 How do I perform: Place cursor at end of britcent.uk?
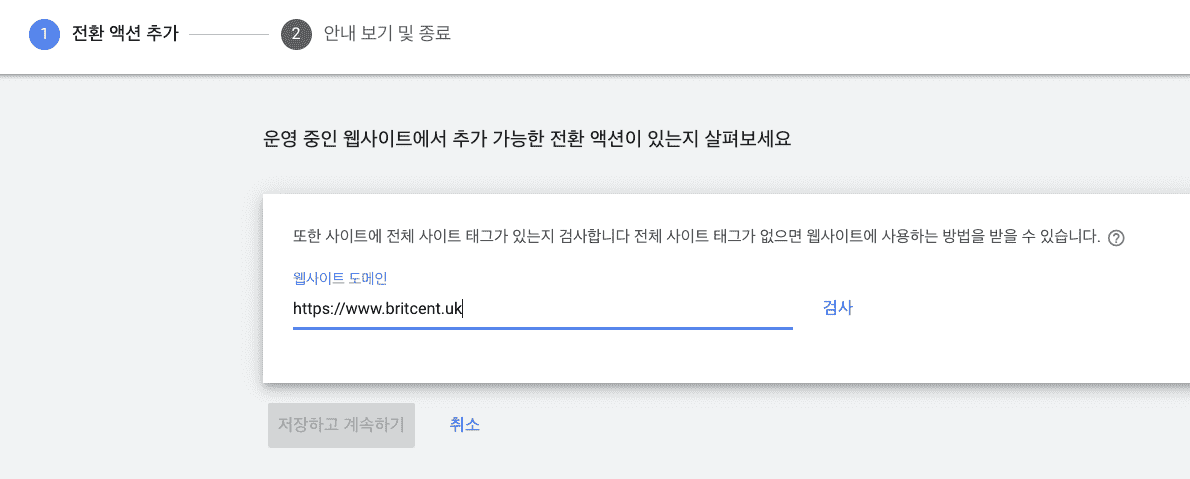[462, 309]
